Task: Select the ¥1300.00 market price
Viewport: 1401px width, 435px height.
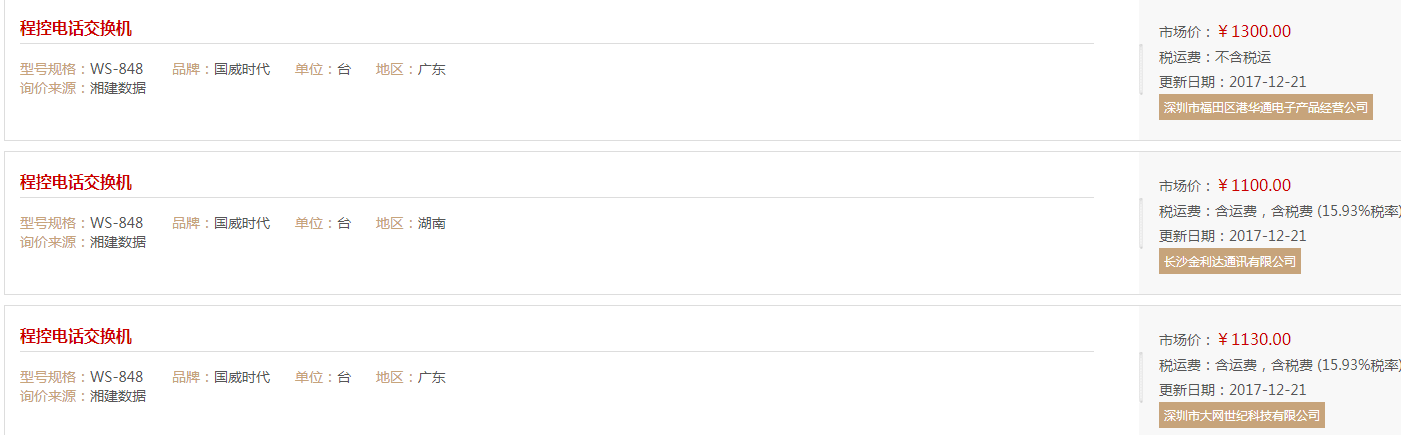Action: (1254, 31)
